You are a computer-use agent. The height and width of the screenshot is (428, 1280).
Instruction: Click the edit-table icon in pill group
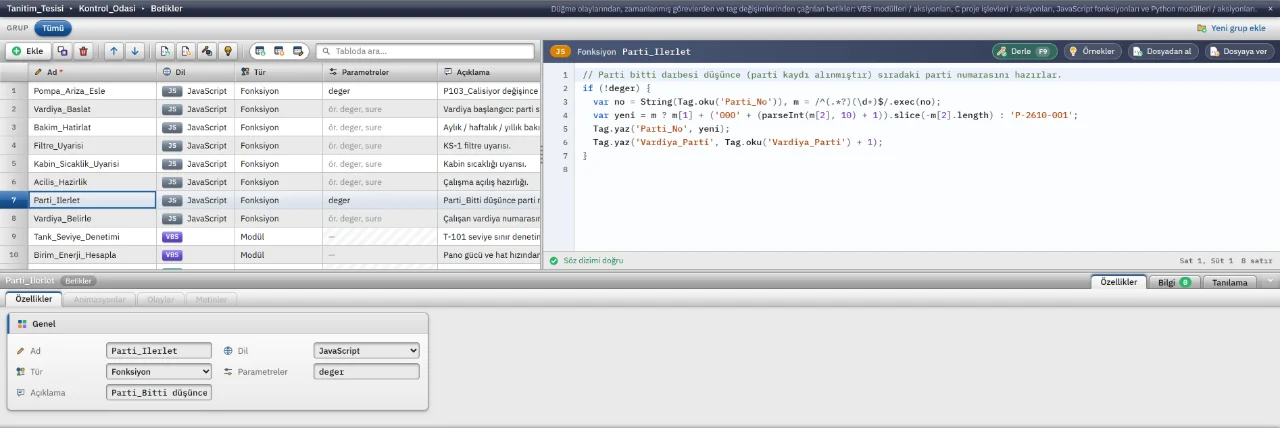tap(298, 50)
